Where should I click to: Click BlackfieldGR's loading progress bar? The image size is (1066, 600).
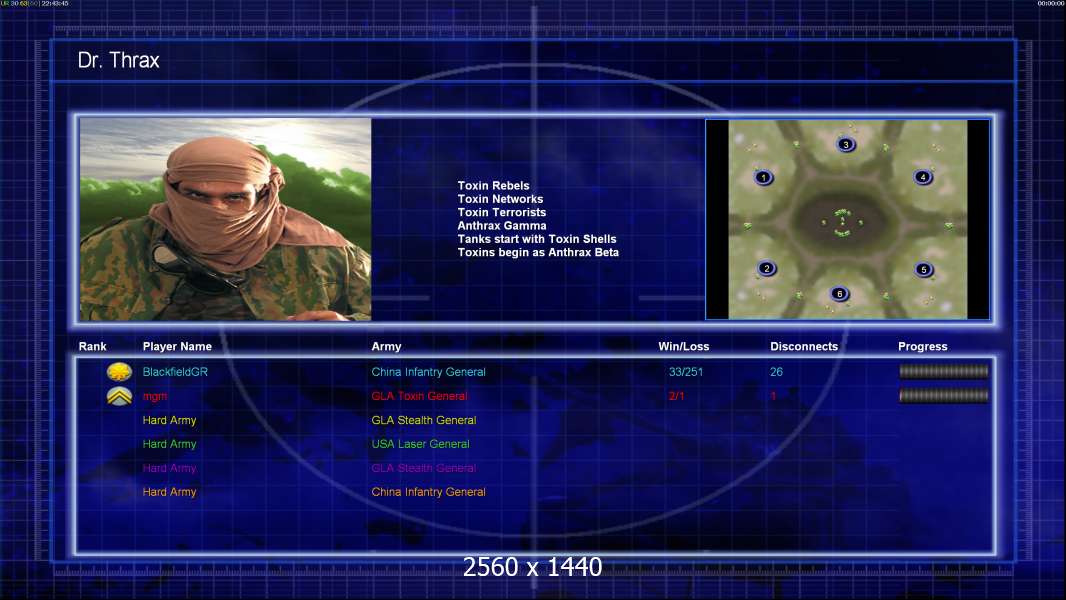click(944, 371)
